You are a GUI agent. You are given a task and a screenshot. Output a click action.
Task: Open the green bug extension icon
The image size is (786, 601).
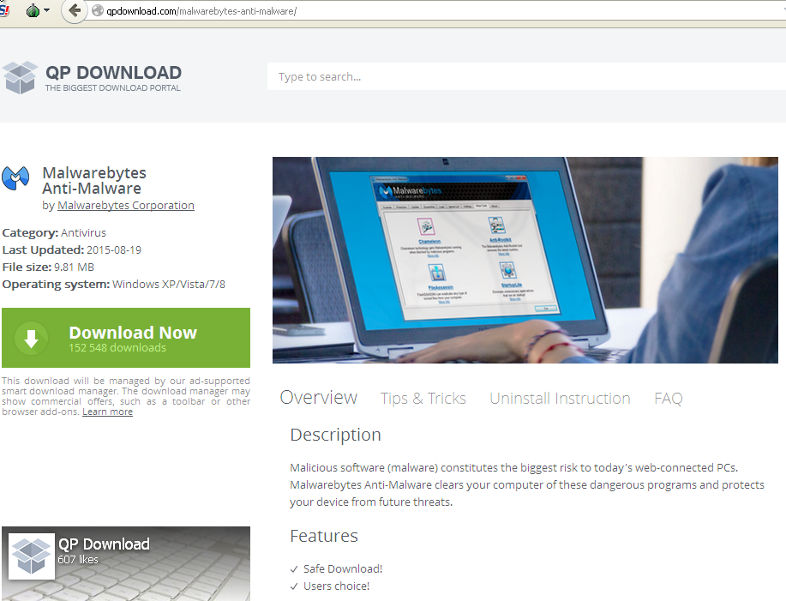pyautogui.click(x=33, y=11)
